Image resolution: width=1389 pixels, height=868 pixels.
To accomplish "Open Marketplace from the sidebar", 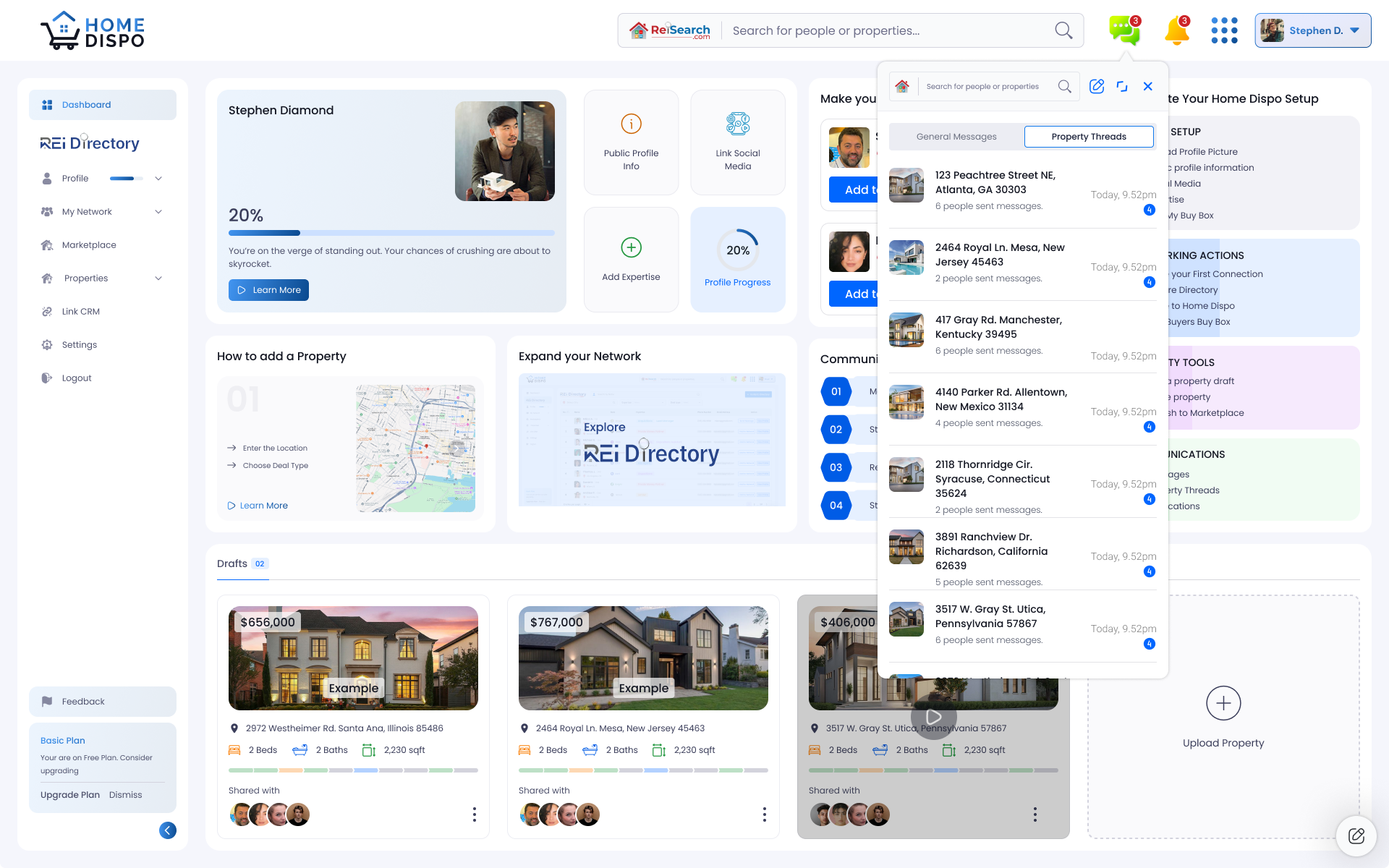I will click(x=88, y=244).
